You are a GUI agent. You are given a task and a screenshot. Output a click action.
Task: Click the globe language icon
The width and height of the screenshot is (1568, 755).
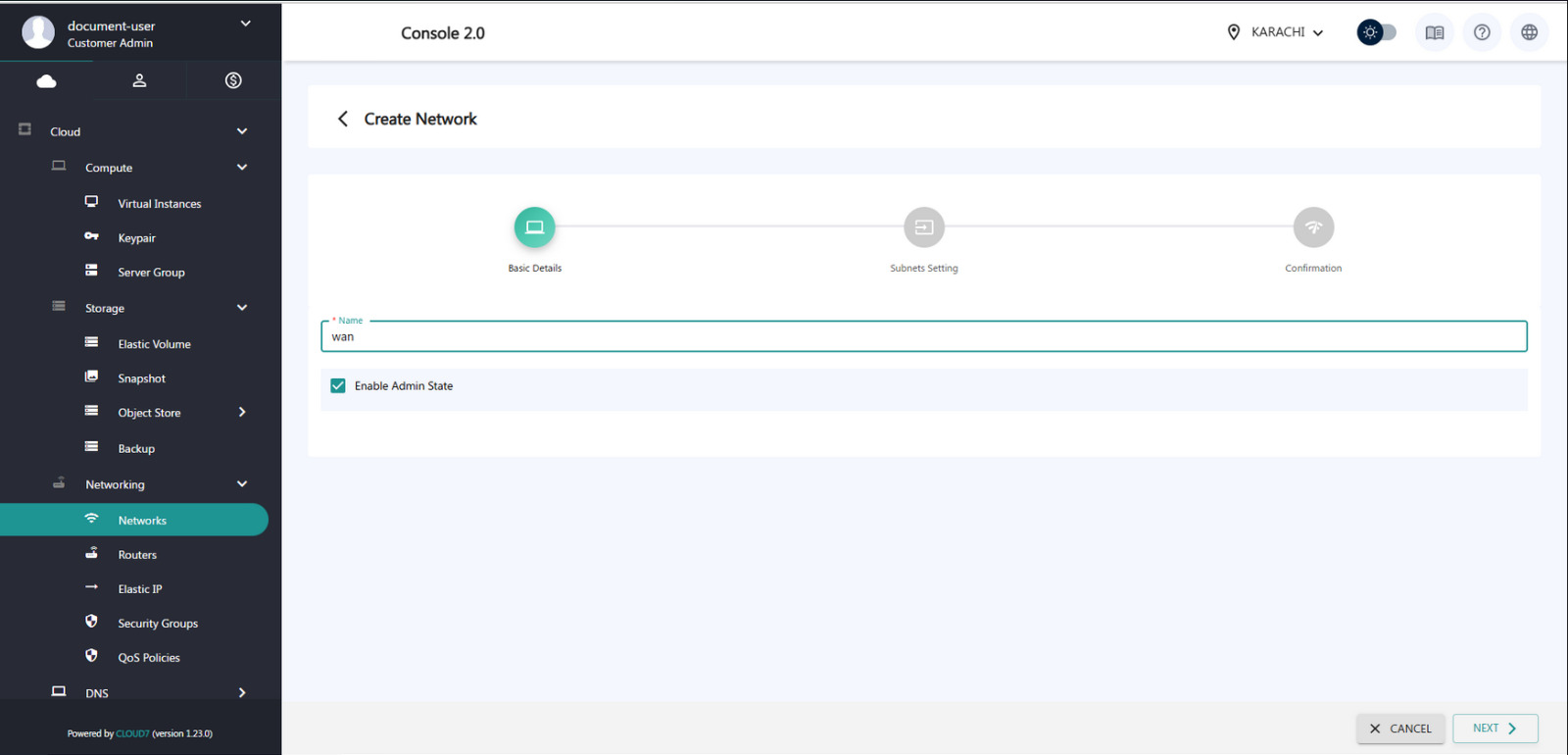click(x=1529, y=32)
